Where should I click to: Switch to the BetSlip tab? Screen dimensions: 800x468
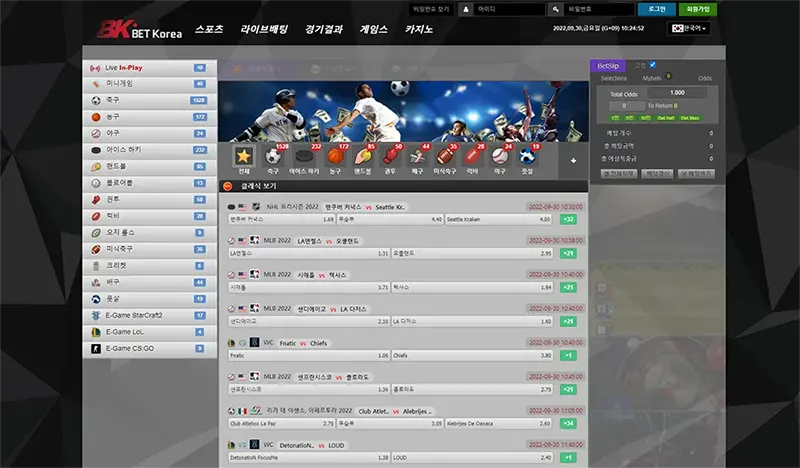pos(608,66)
